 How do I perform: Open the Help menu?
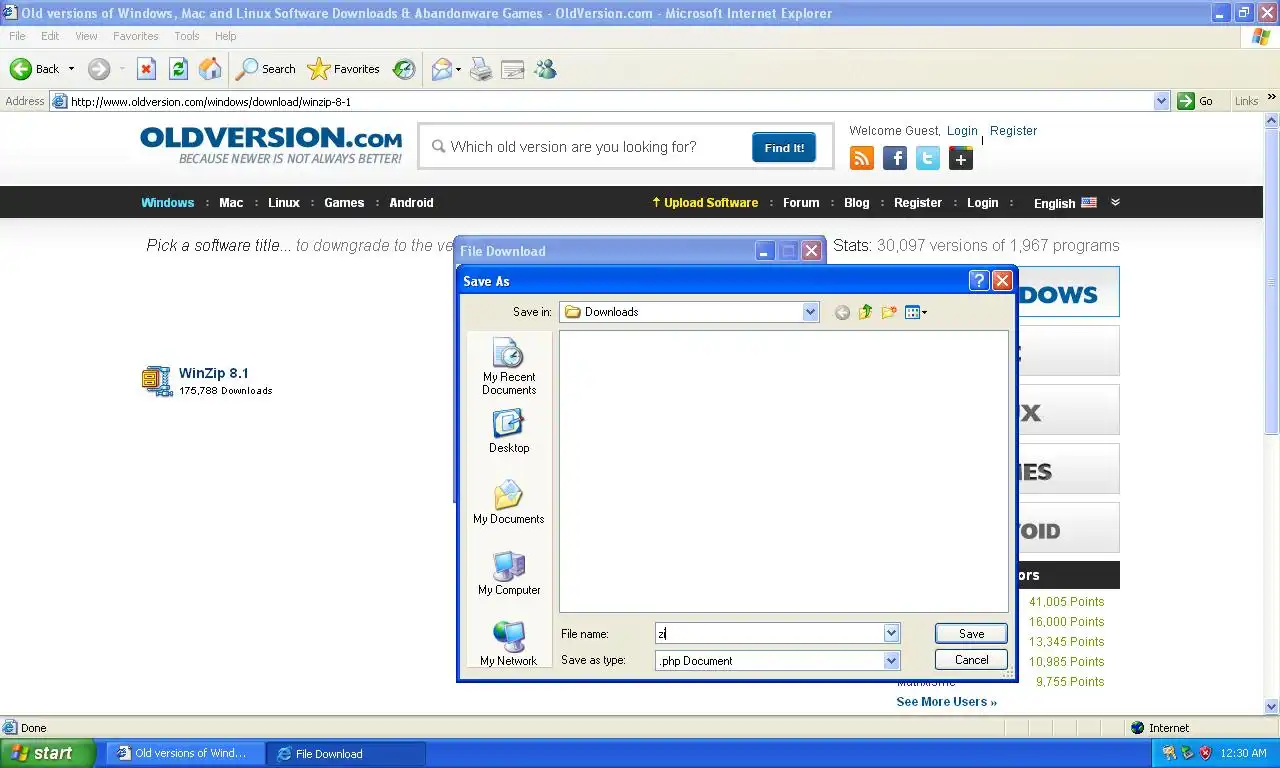[226, 36]
